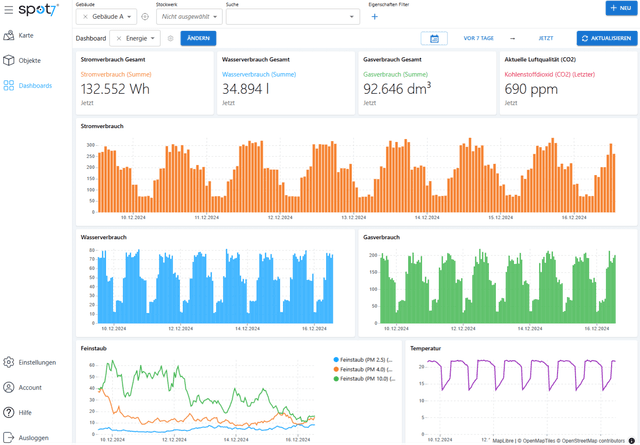Select the VOR 7 TAGE time range
This screenshot has width=640, height=445.
tap(481, 38)
